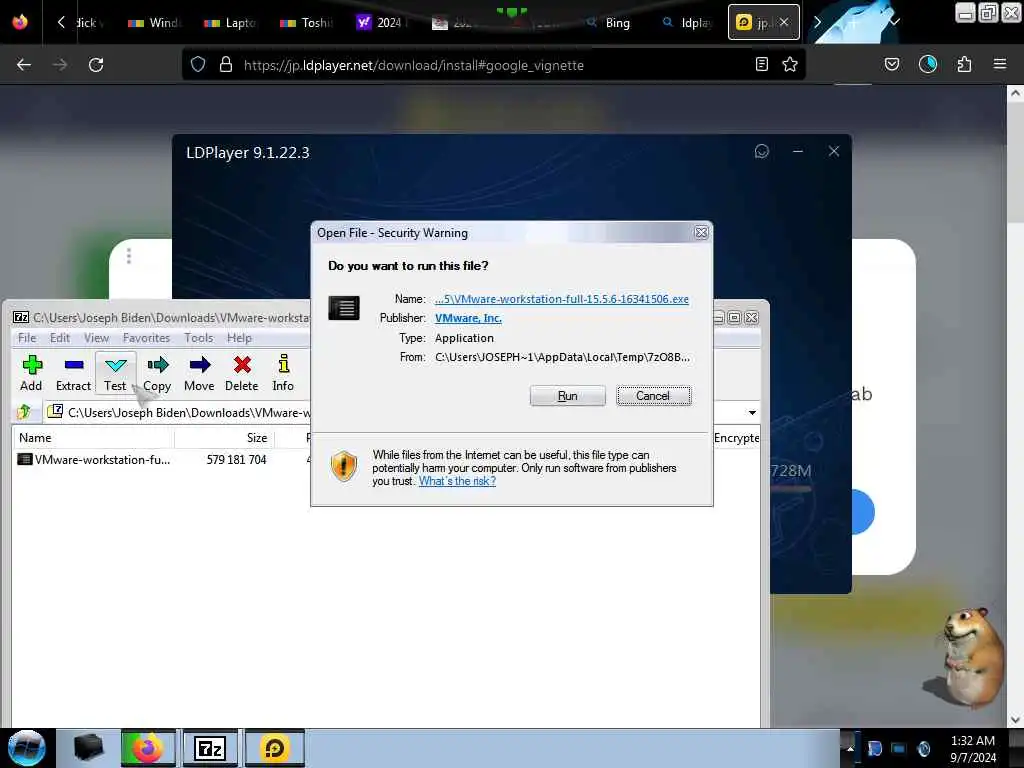Click the shield tracking protection icon
The height and width of the screenshot is (768, 1024).
pos(198,65)
